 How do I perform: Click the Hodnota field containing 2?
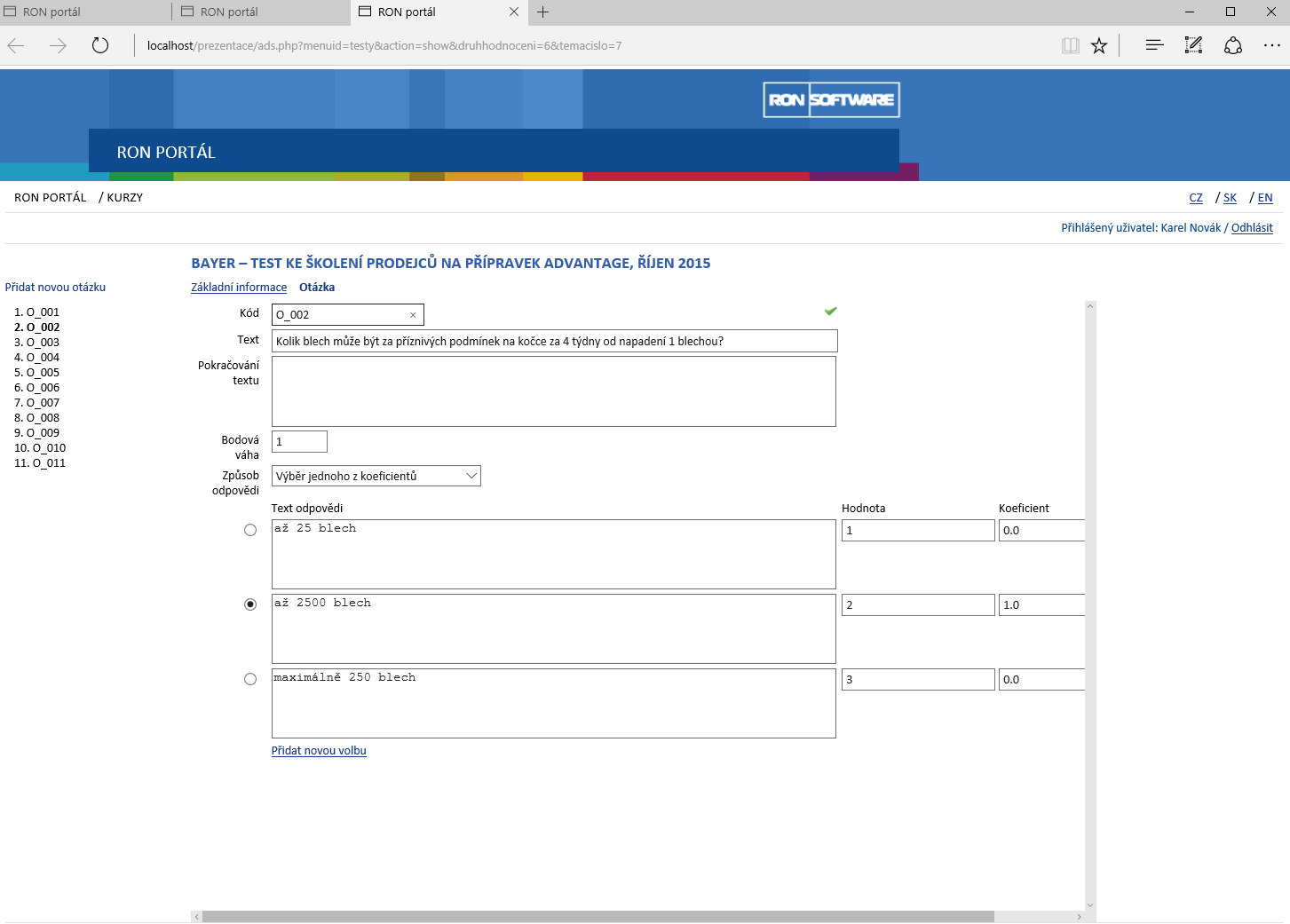pyautogui.click(x=918, y=604)
